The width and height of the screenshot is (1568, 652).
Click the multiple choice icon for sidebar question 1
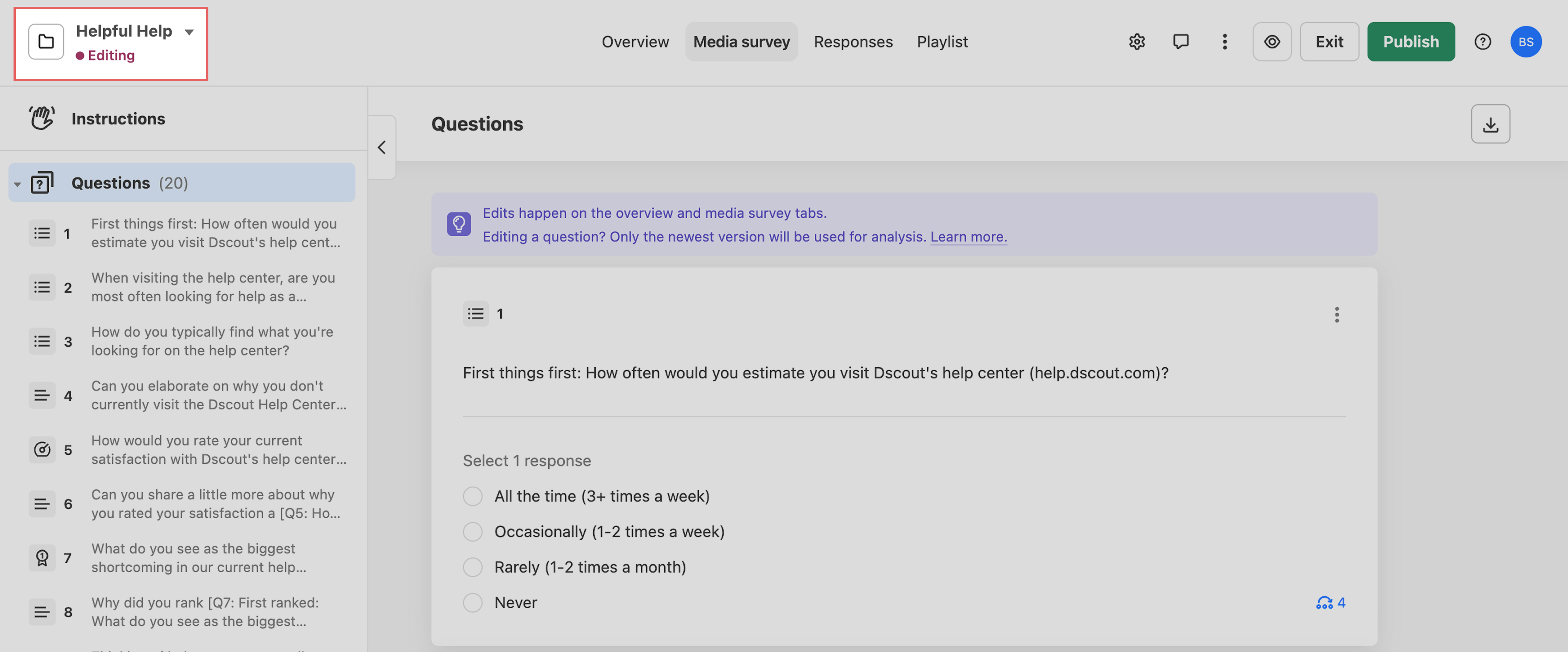tap(42, 233)
